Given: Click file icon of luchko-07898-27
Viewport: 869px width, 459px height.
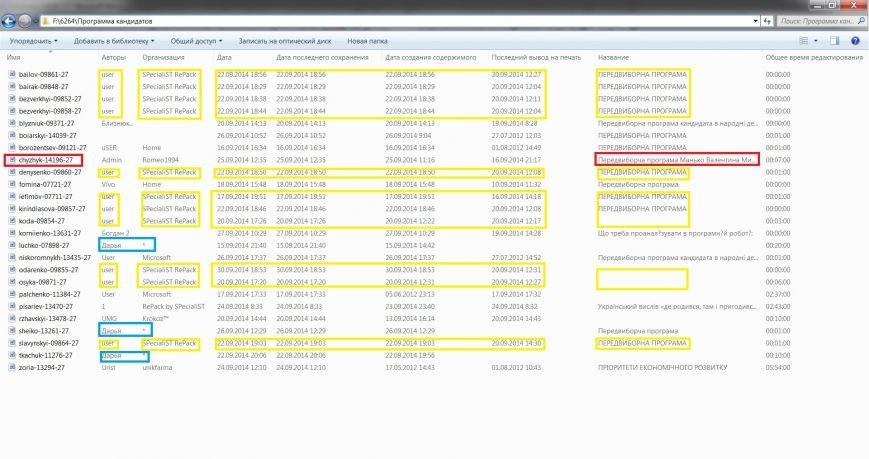Looking at the screenshot, I should 12,245.
